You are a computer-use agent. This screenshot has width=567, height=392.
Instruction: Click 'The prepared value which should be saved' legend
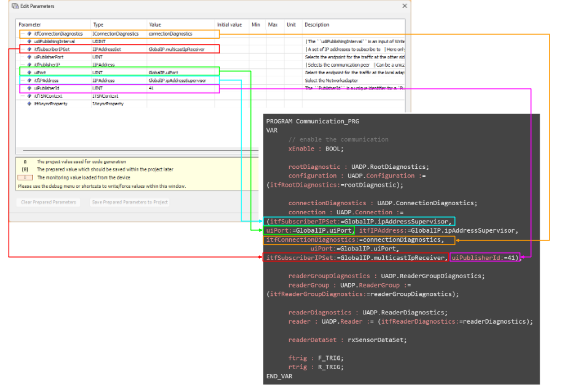pyautogui.click(x=105, y=170)
